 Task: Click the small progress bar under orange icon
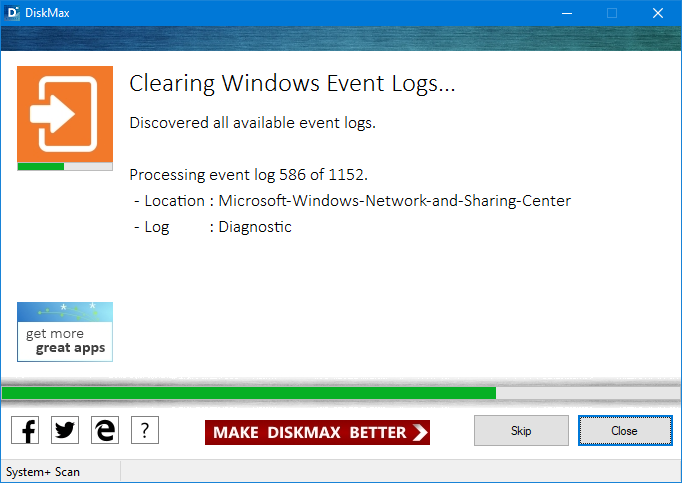click(65, 166)
